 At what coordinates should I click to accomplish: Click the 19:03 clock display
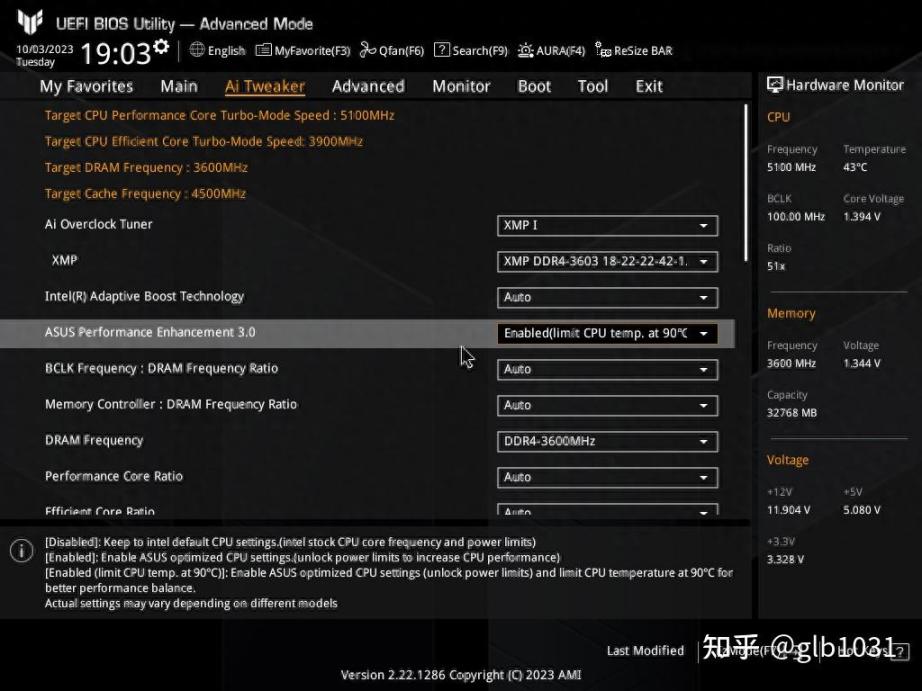tap(116, 53)
